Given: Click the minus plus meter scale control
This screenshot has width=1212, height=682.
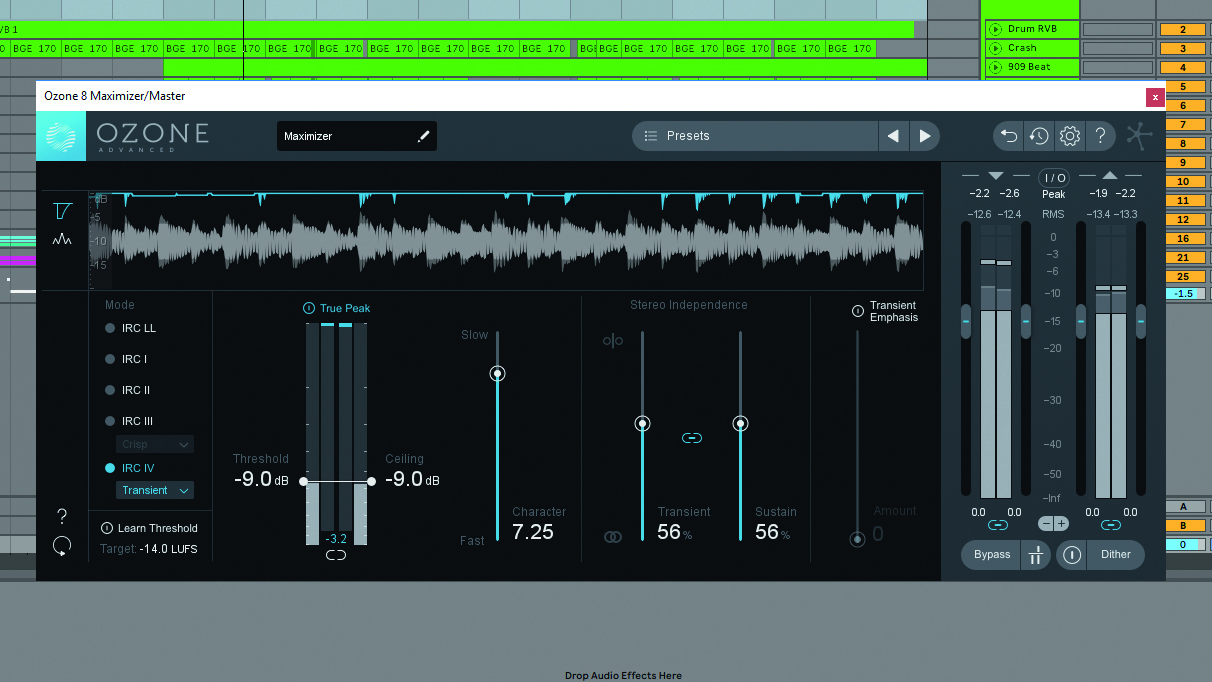Looking at the screenshot, I should 1053,523.
